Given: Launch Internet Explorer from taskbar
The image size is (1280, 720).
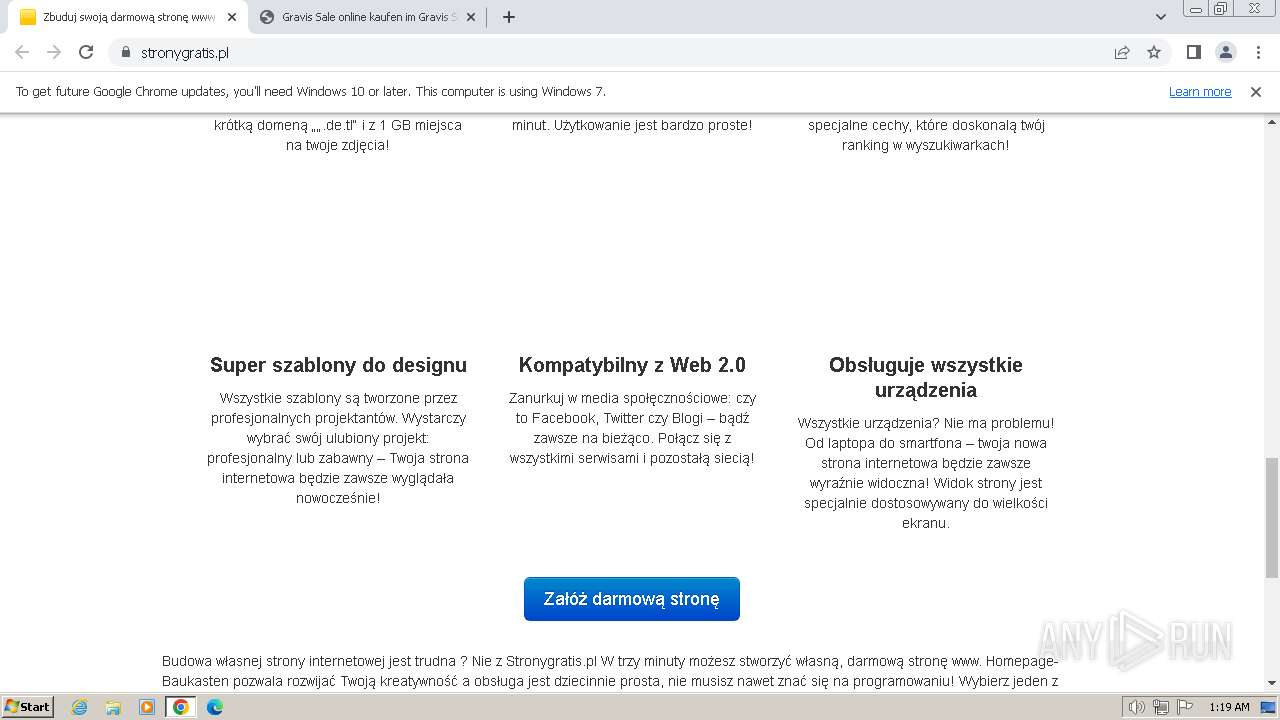Looking at the screenshot, I should click(x=80, y=707).
